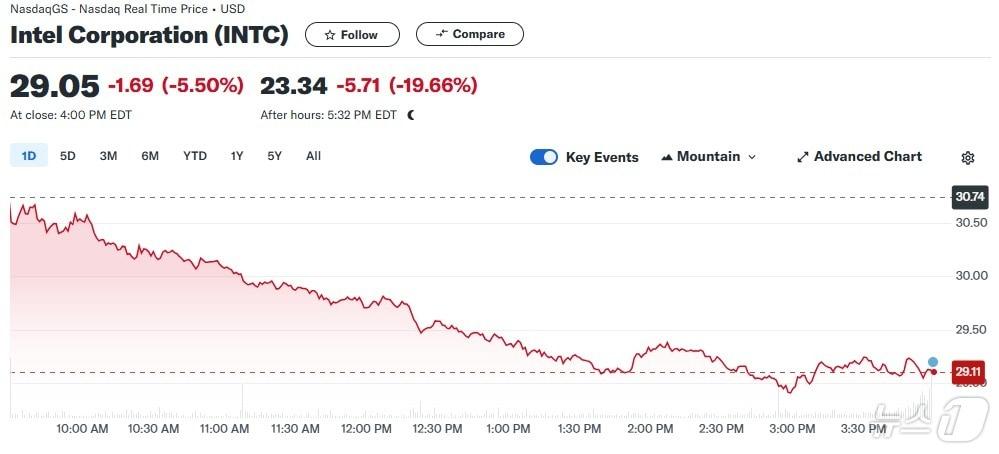999x454 pixels.
Task: Click the mountain chart type icon
Action: 667,157
